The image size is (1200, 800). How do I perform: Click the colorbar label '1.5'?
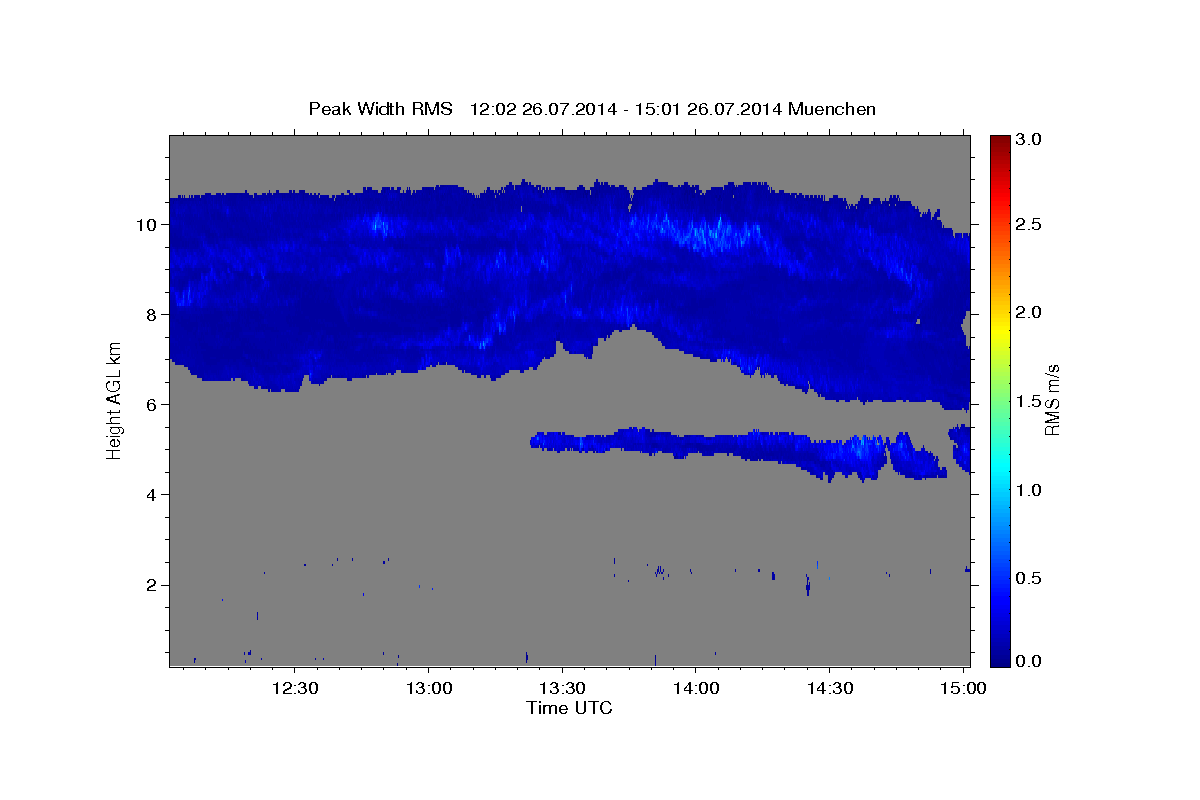pyautogui.click(x=1031, y=401)
